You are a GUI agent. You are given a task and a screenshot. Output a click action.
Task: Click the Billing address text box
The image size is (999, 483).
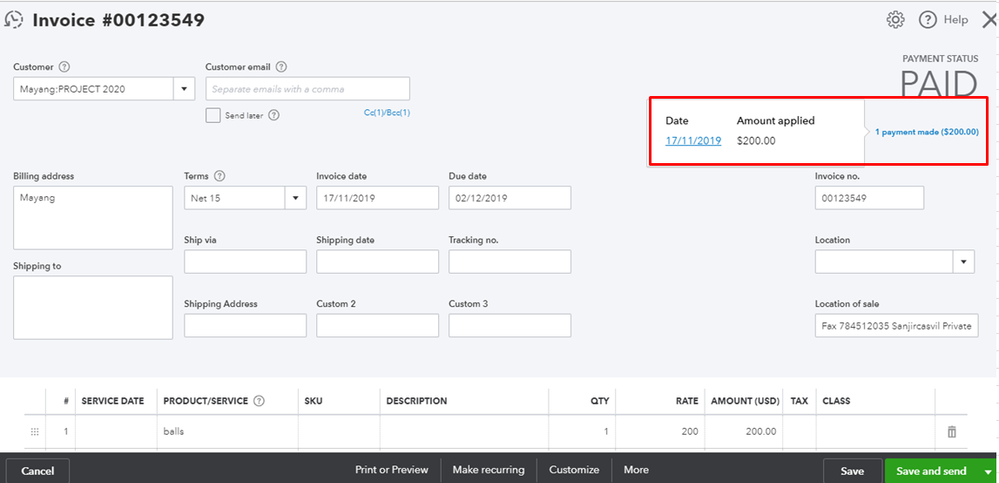[x=93, y=218]
